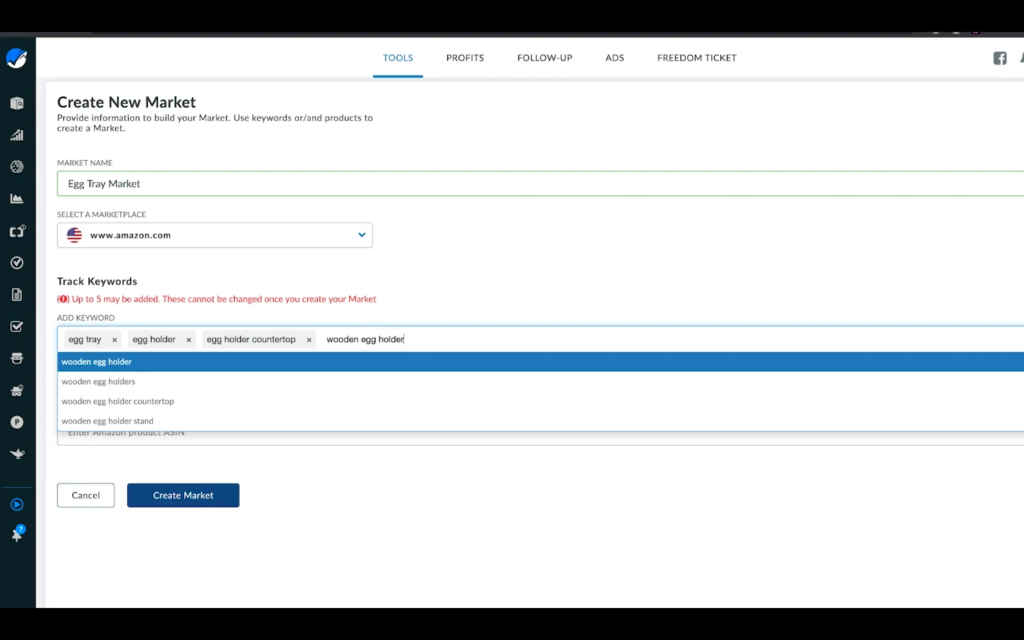
Task: Click the Helium 10 logo in the sidebar
Action: pyautogui.click(x=16, y=57)
